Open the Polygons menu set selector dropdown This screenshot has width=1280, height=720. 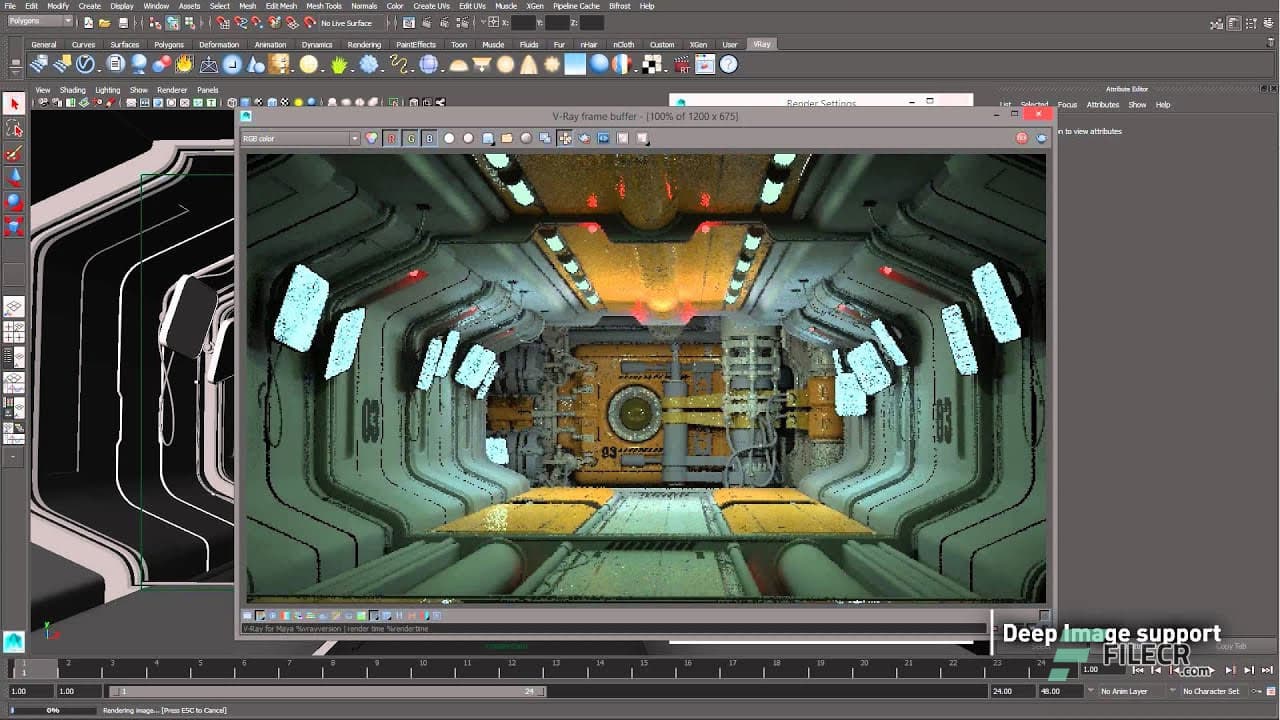(x=38, y=21)
